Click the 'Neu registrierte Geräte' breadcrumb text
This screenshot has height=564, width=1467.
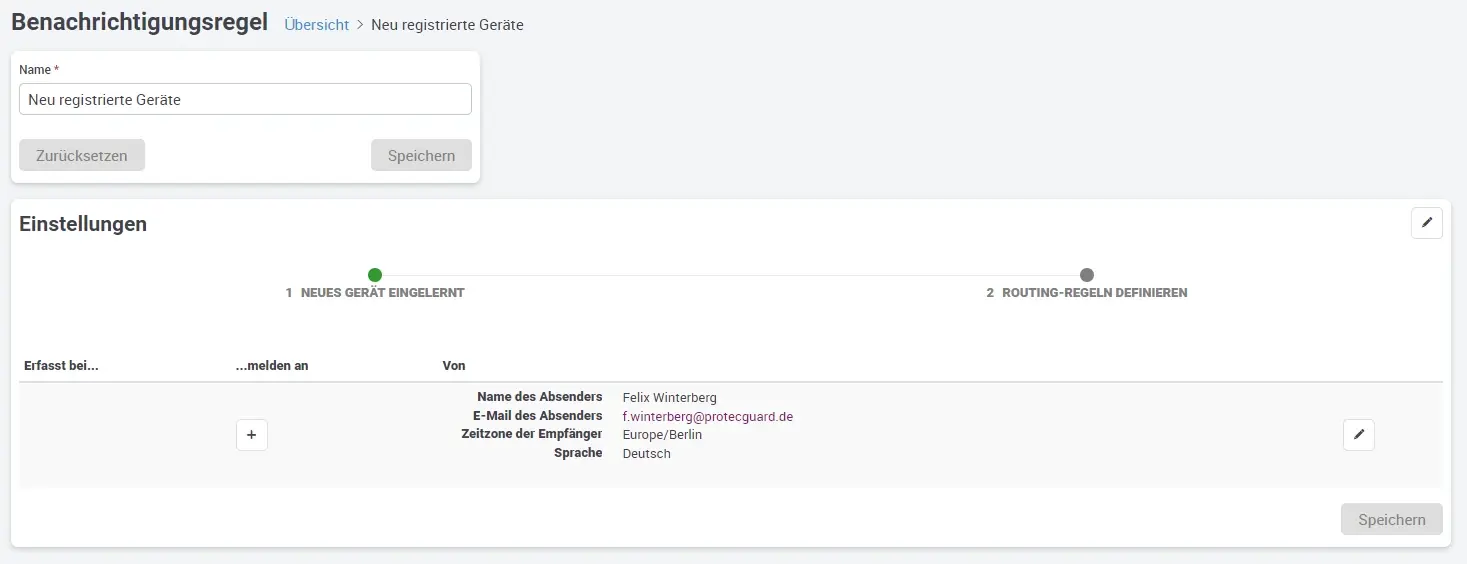pos(447,25)
